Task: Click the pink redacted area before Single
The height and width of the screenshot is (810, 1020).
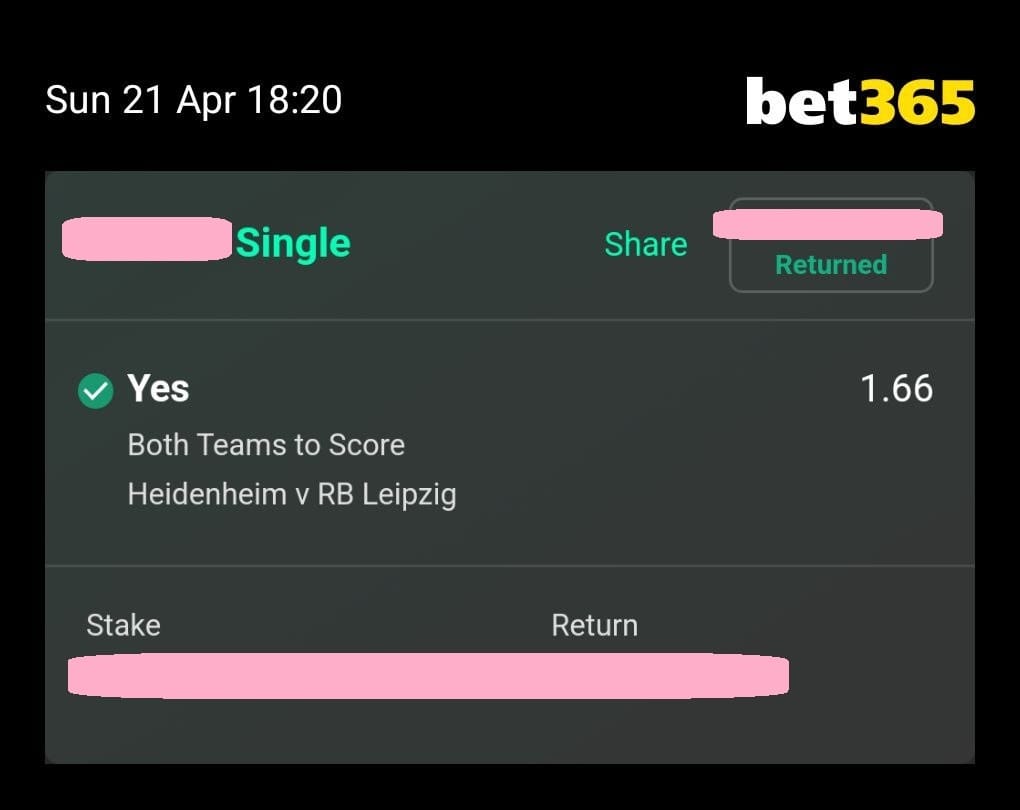Action: 147,239
